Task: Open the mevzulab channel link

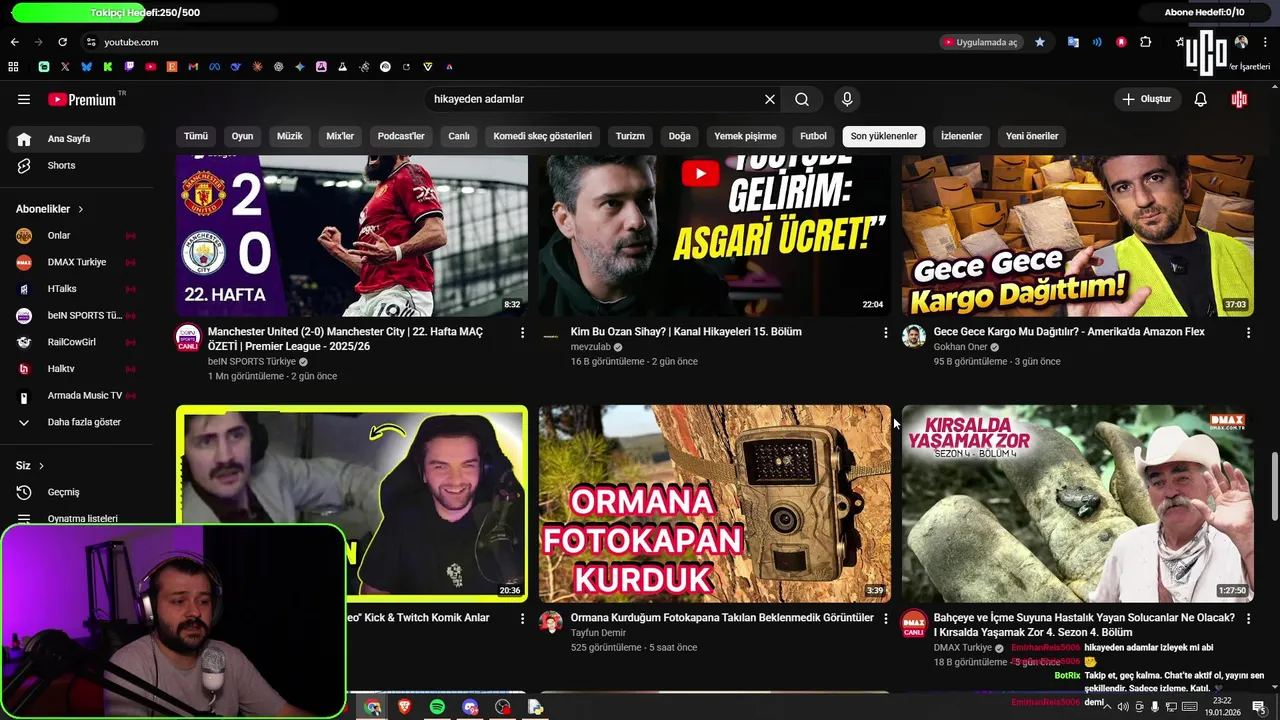Action: 591,347
